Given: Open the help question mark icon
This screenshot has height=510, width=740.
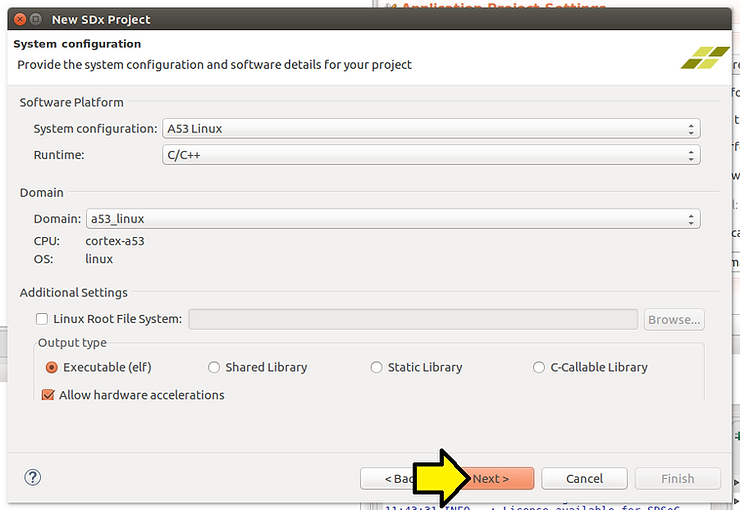Looking at the screenshot, I should click(x=33, y=477).
